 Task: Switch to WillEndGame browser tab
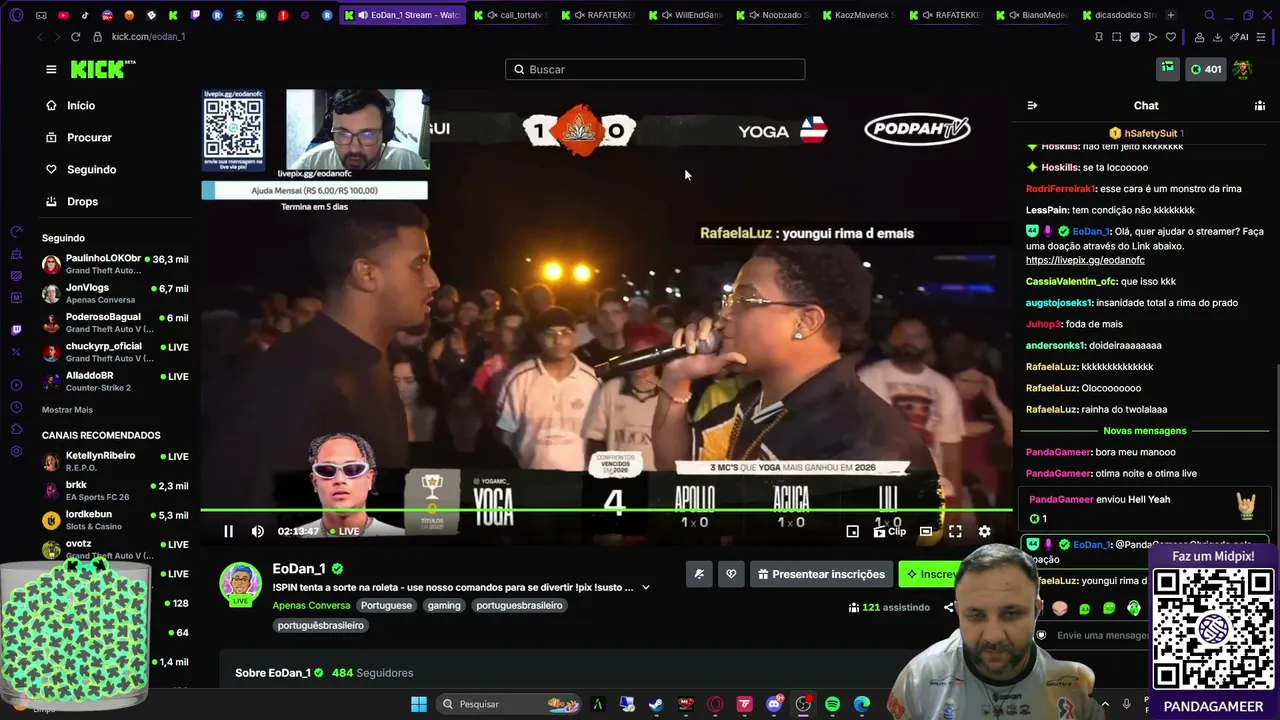click(685, 15)
